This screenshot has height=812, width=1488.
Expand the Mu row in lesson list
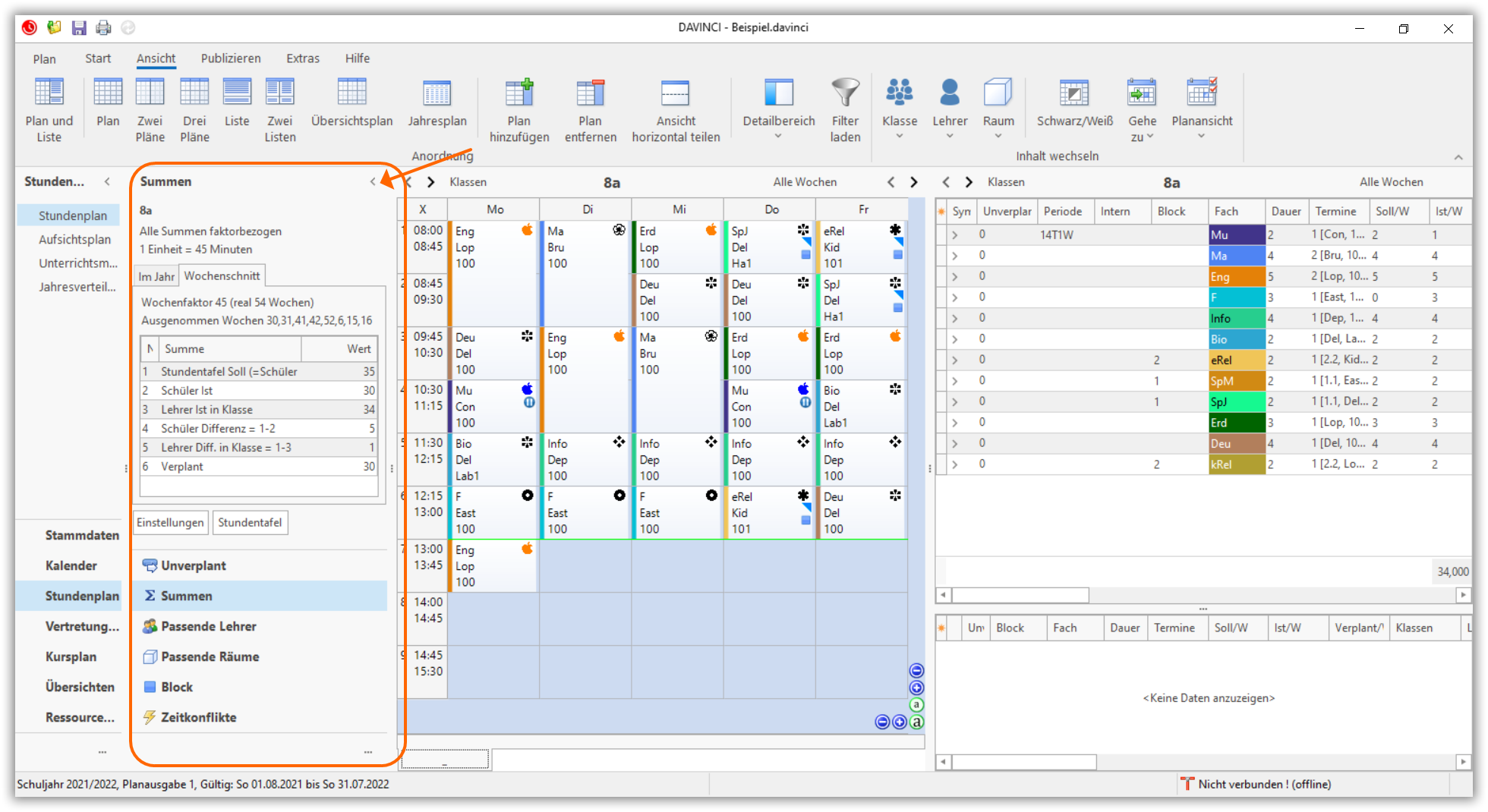[955, 235]
